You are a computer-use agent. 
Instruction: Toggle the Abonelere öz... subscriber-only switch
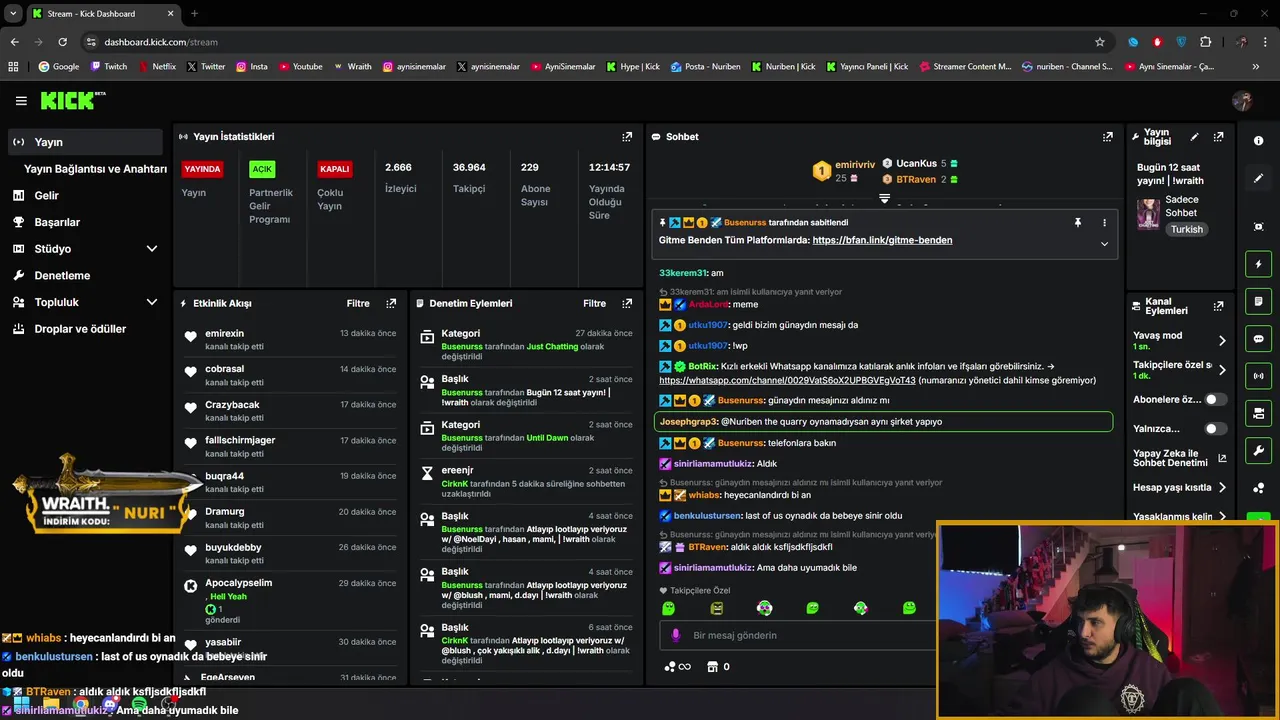click(x=1215, y=399)
